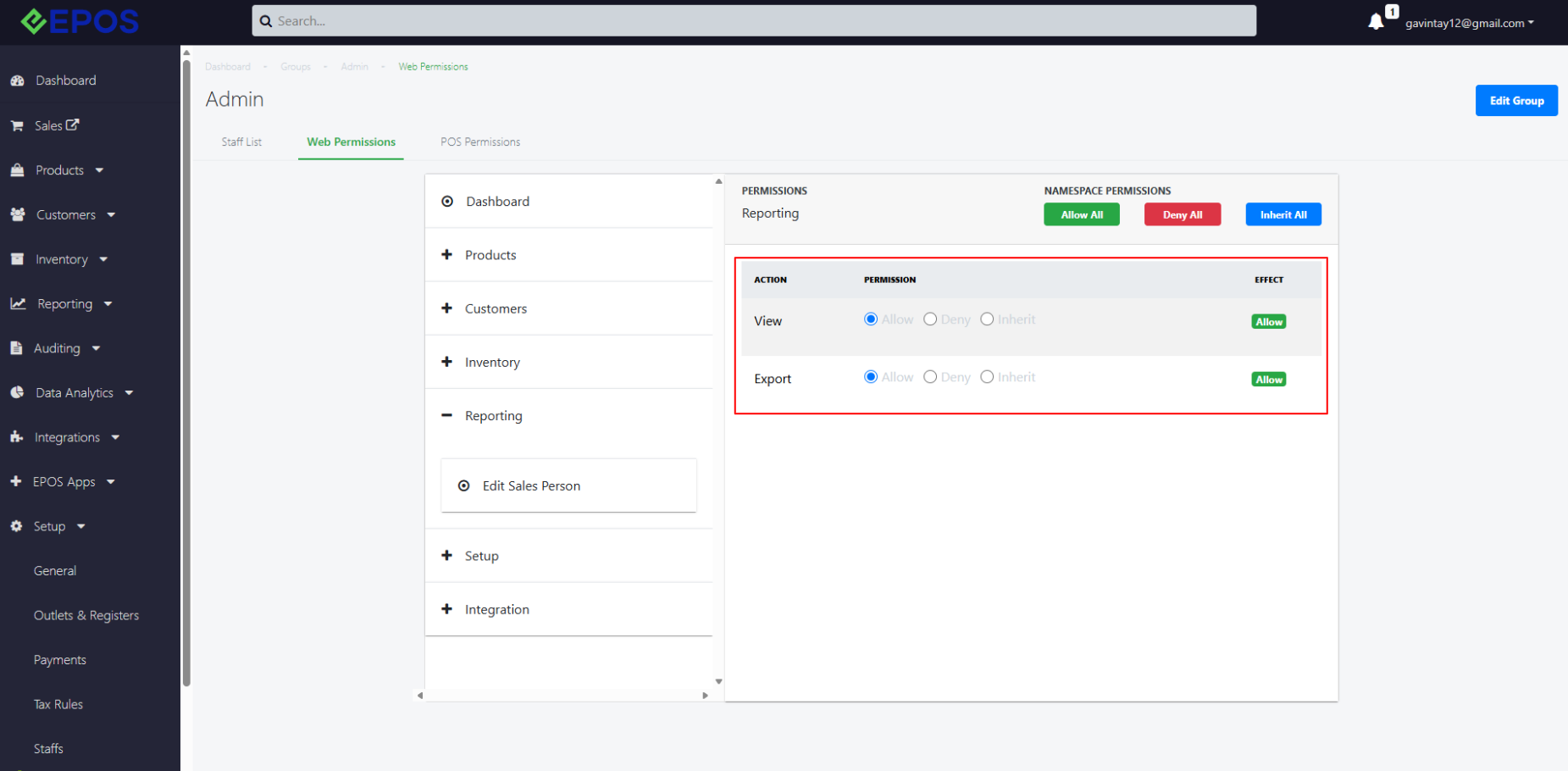Click the Web Permissions breadcrumb link
Image resolution: width=1568 pixels, height=771 pixels.
[433, 67]
